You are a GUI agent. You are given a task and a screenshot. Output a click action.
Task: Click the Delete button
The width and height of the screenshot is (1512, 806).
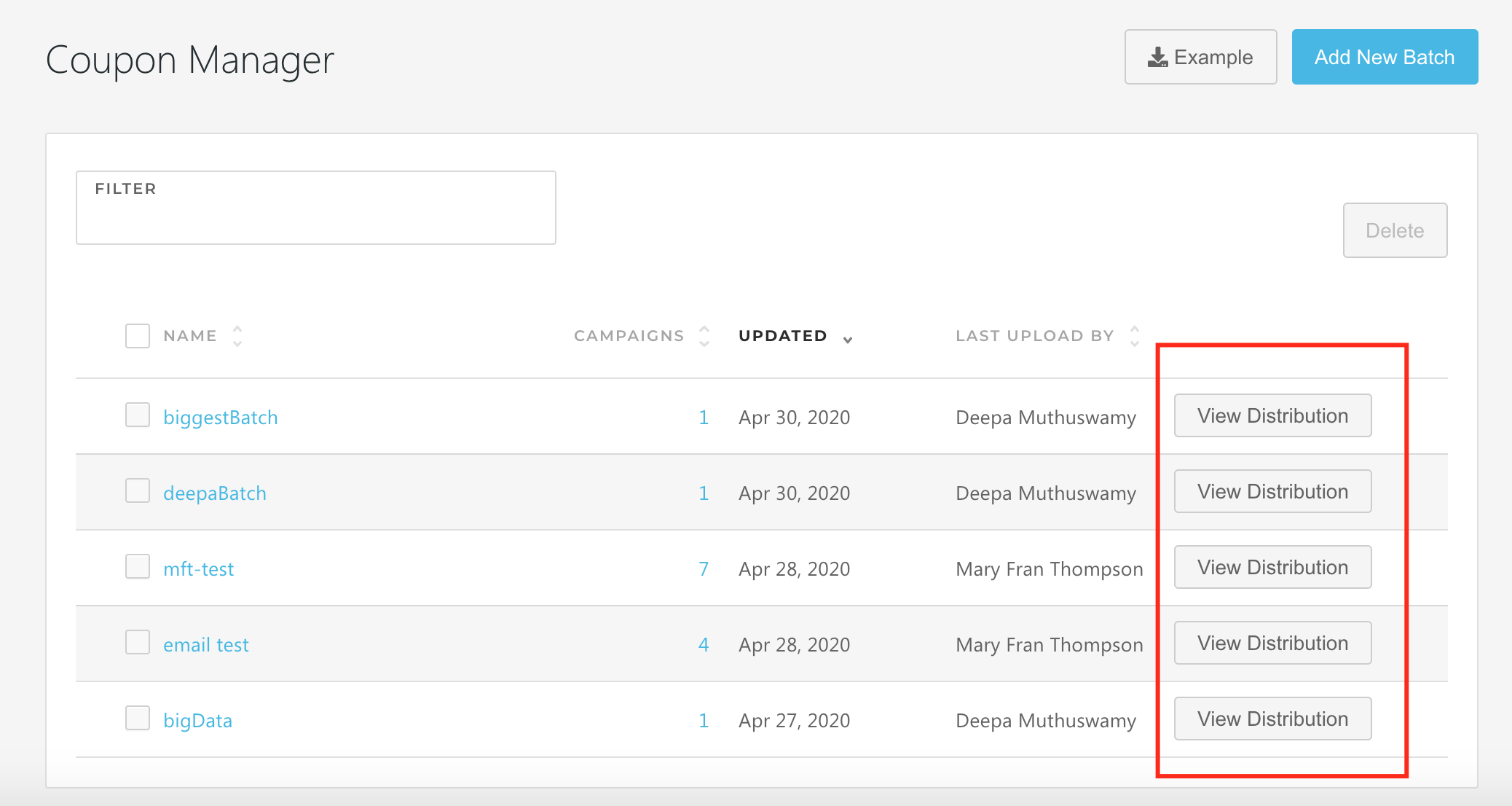click(x=1395, y=230)
